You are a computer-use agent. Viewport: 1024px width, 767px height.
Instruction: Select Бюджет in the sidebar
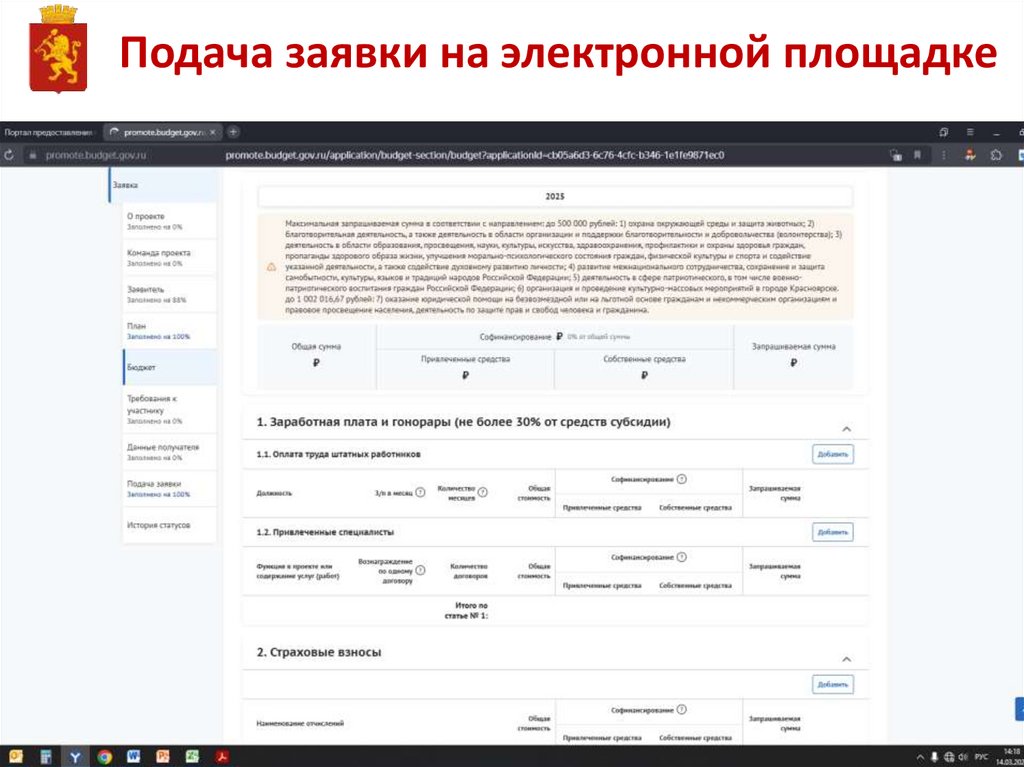(x=170, y=367)
